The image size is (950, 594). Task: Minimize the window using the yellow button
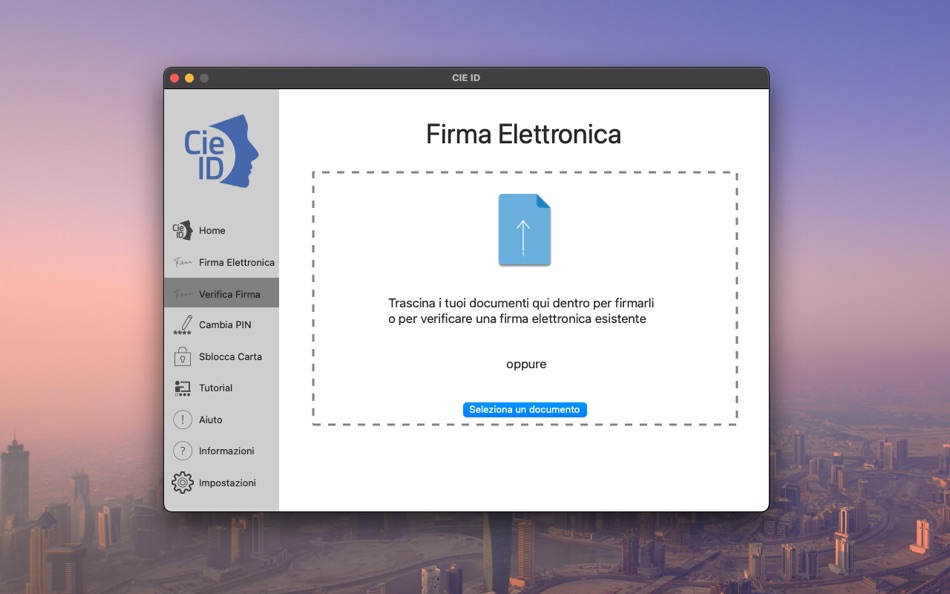click(x=189, y=78)
